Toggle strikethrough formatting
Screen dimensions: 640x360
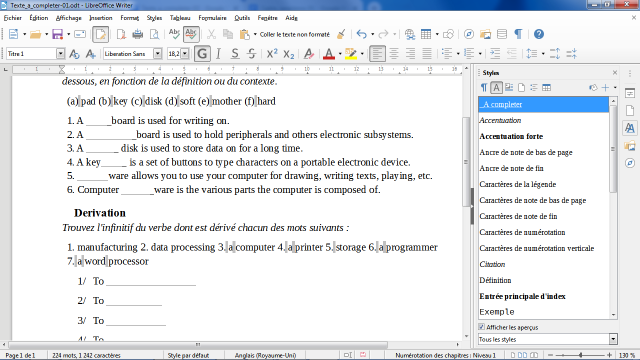pyautogui.click(x=251, y=53)
